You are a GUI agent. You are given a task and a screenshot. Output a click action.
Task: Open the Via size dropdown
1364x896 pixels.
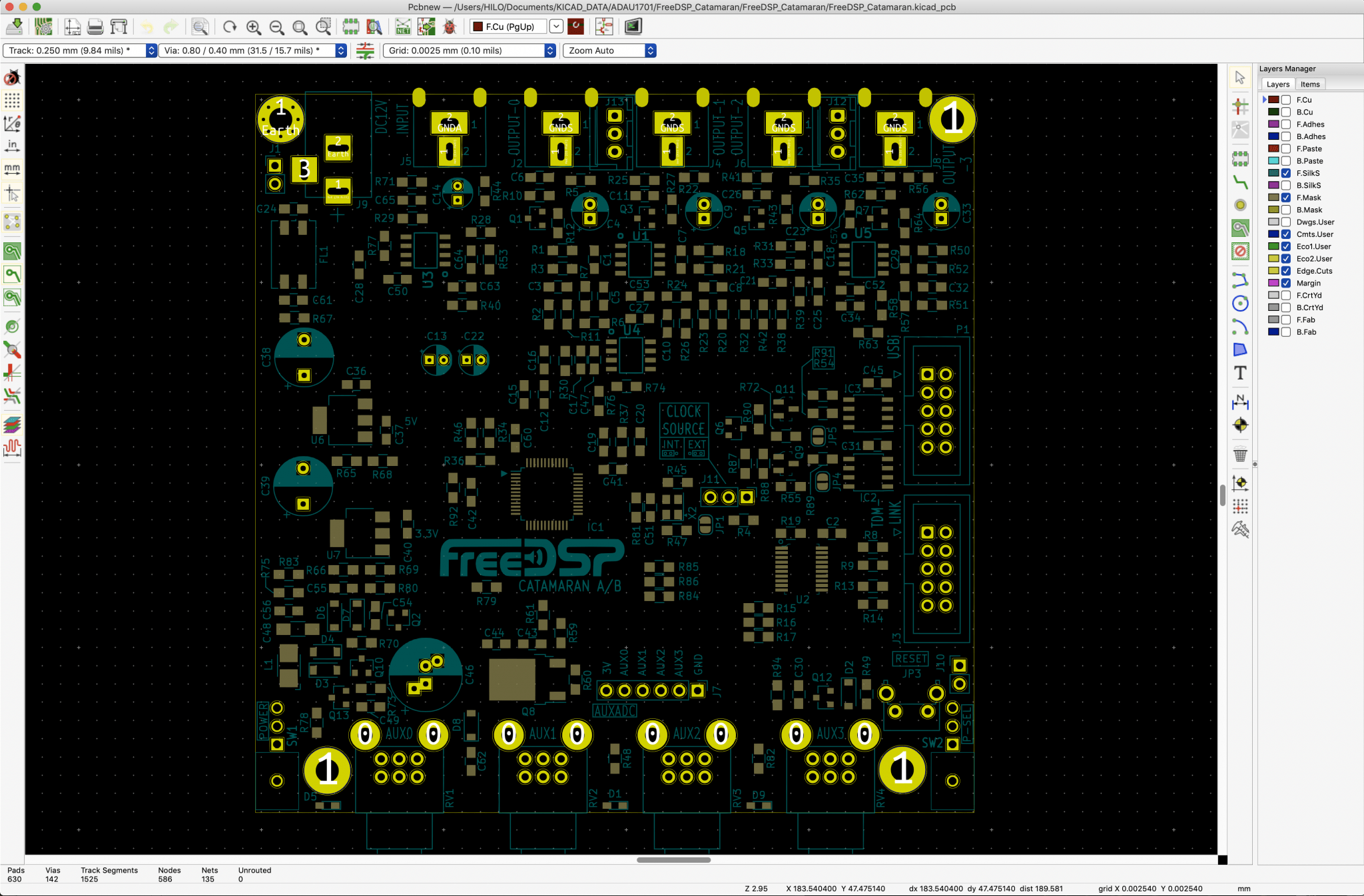252,51
